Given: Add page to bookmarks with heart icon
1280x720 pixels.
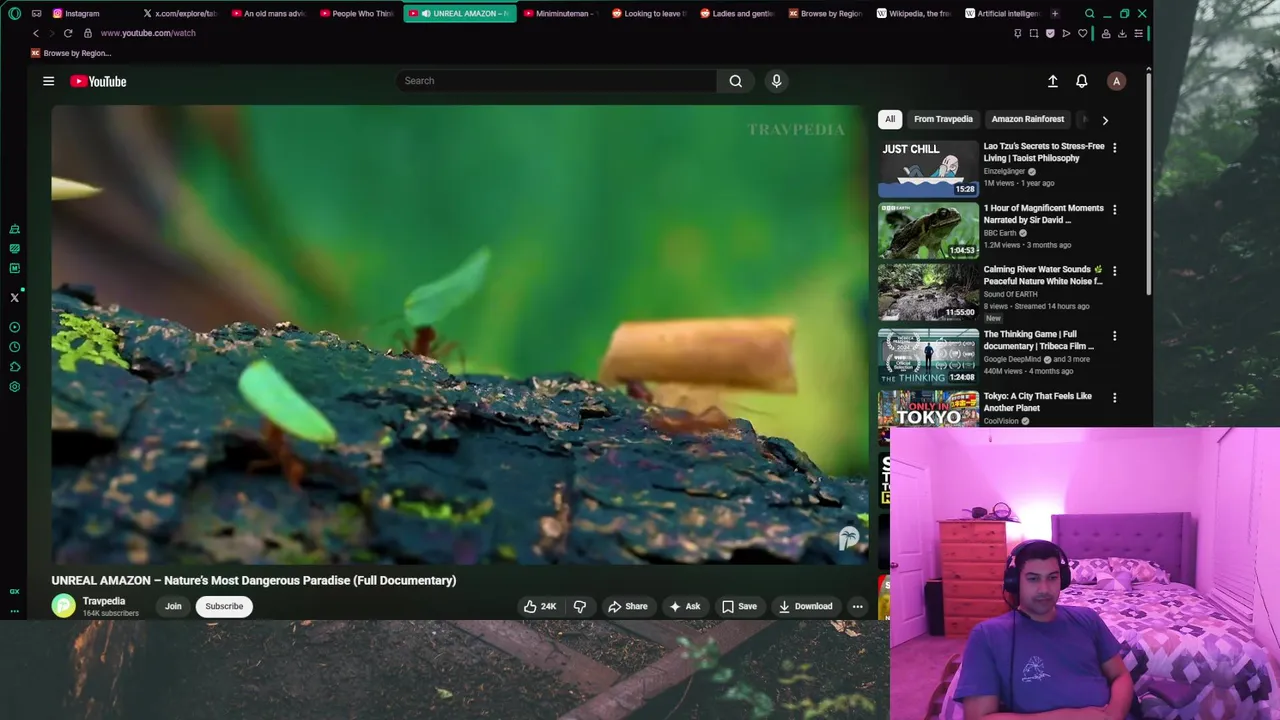Looking at the screenshot, I should (1082, 33).
